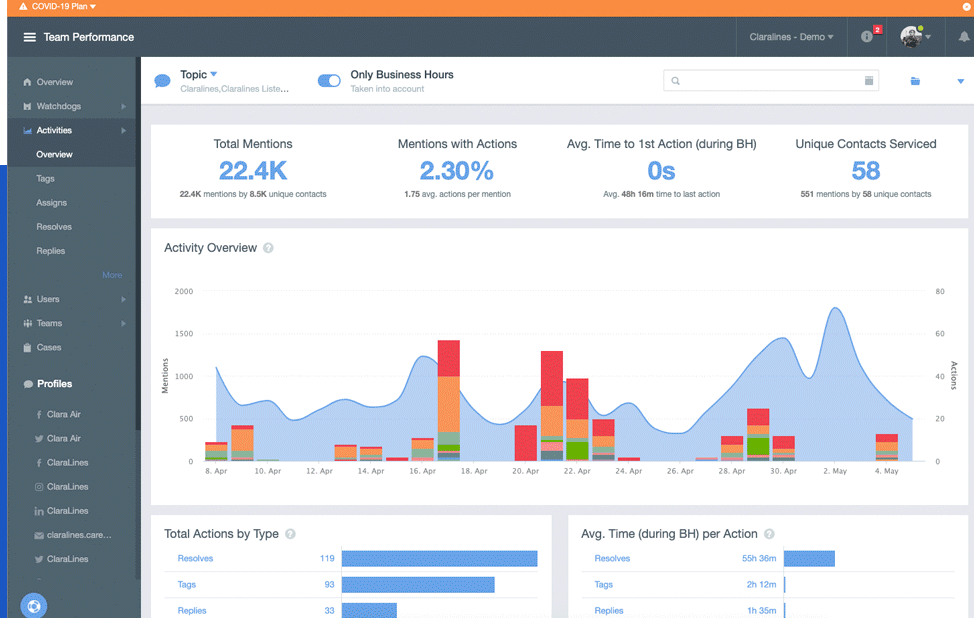The height and width of the screenshot is (618, 974).
Task: Open the COVID-19 Plan dropdown
Action: coord(63,6)
